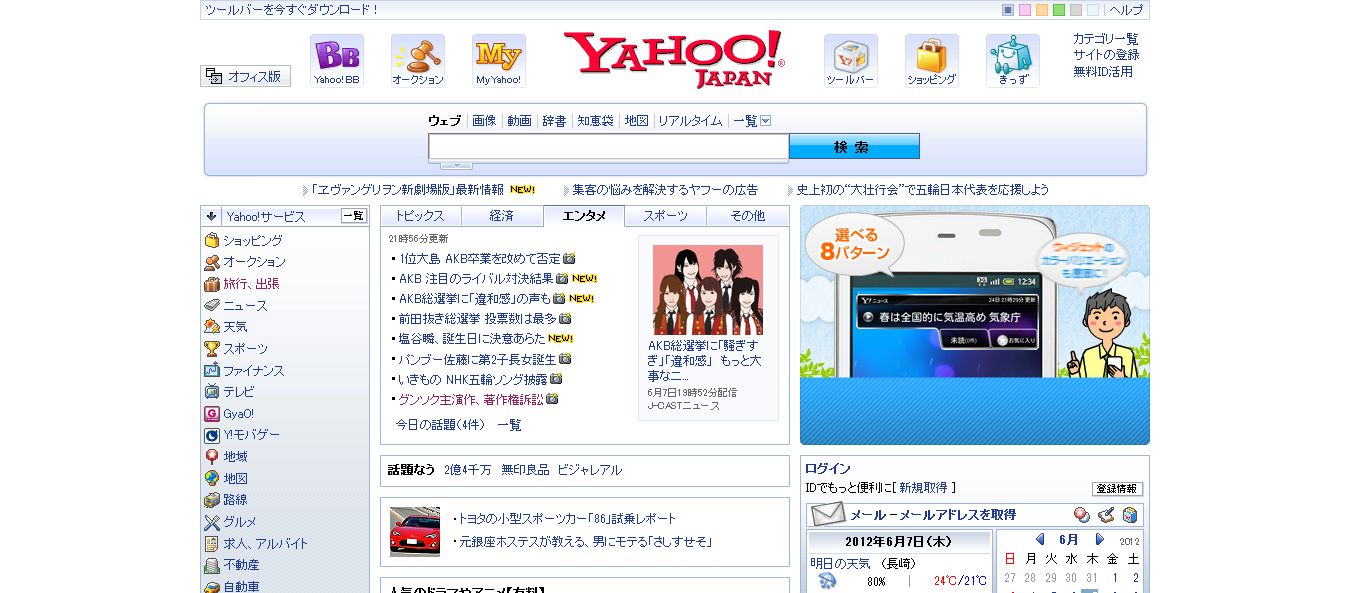Screen dimensions: 1349x593
Task: Click the red star badge icon in mail bar
Action: tap(1082, 515)
